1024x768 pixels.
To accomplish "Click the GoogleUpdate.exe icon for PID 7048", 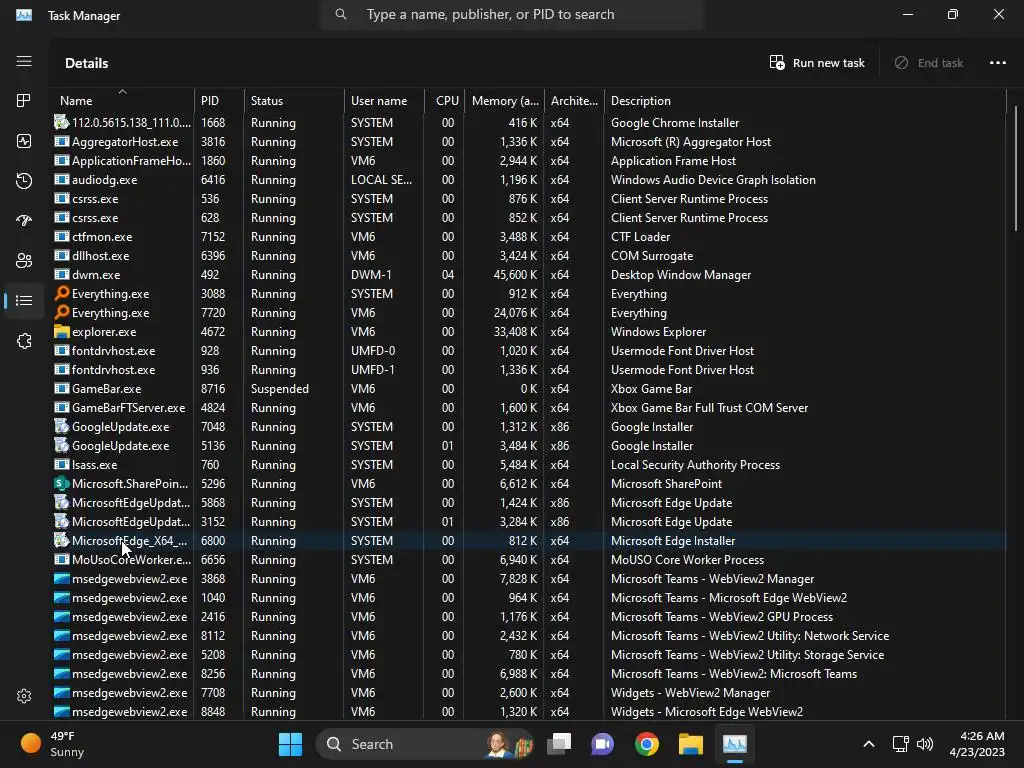I will [61, 426].
